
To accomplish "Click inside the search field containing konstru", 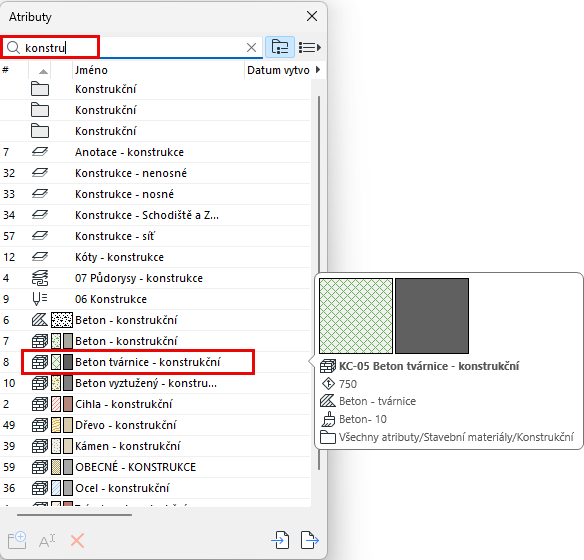I will coord(131,48).
